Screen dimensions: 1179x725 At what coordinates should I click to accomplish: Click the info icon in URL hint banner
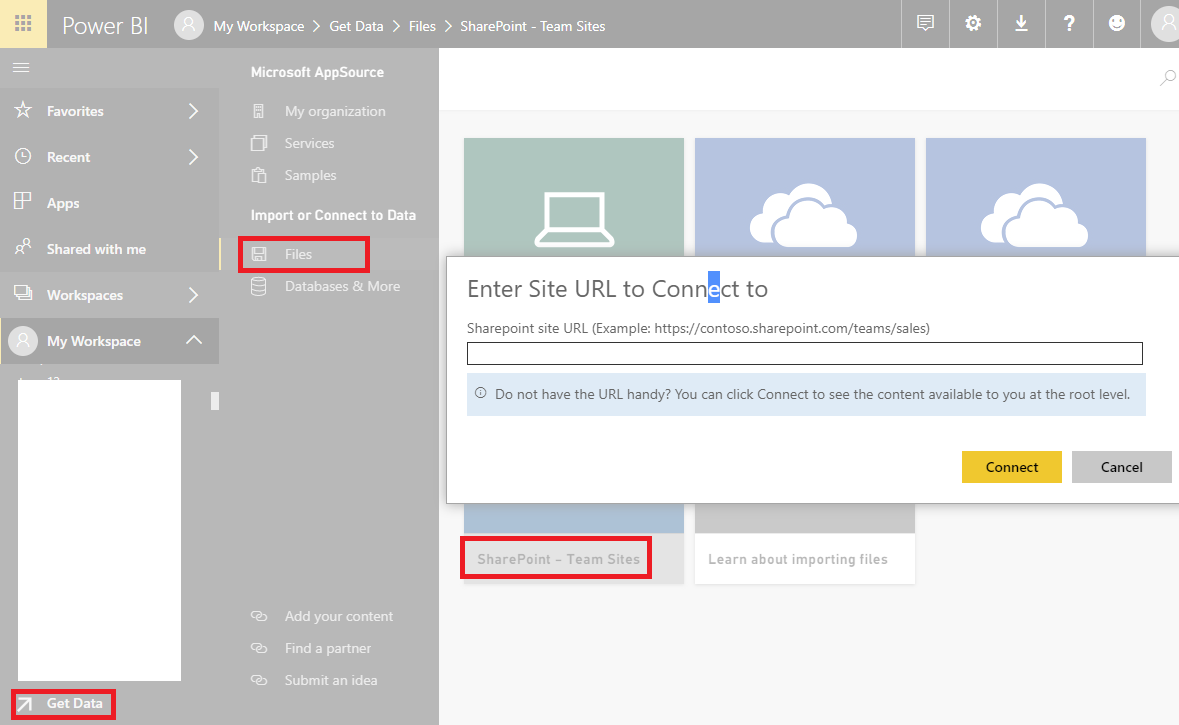480,393
